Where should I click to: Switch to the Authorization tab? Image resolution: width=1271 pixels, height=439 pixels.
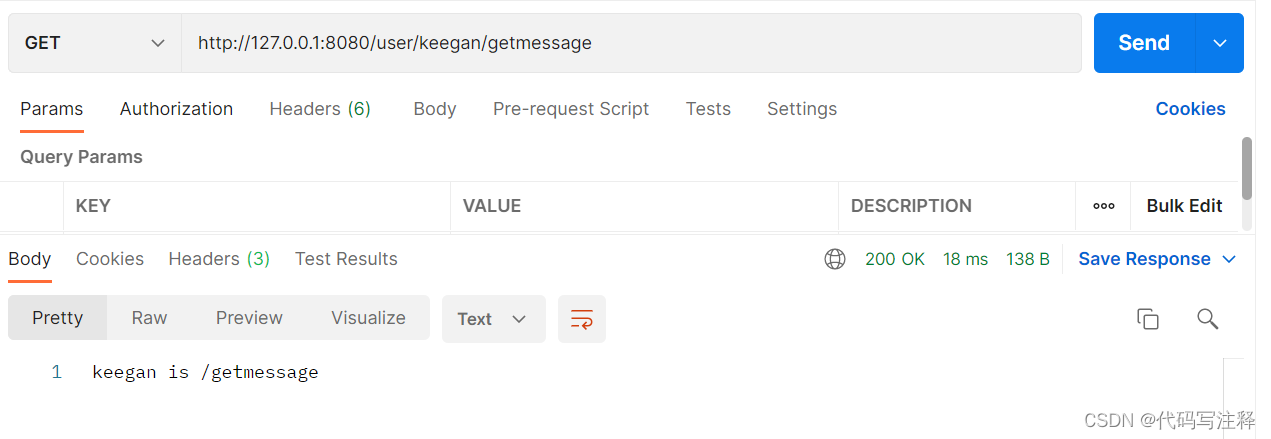[176, 109]
